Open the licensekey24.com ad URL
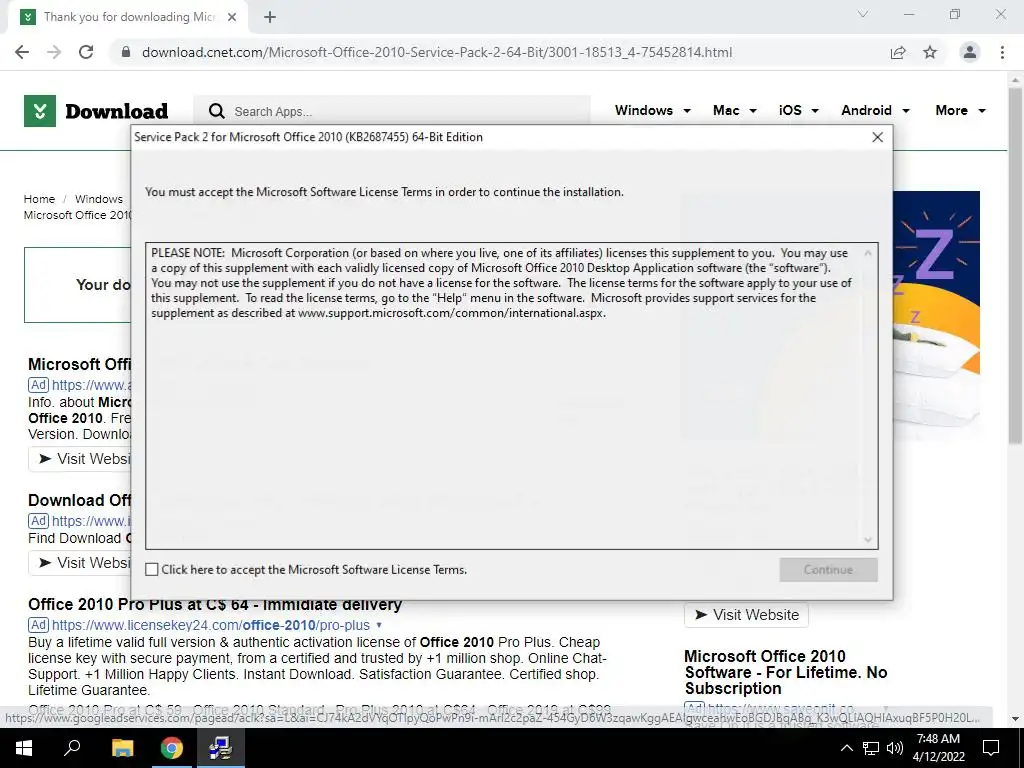Screen dimensions: 1024x768 pos(211,626)
